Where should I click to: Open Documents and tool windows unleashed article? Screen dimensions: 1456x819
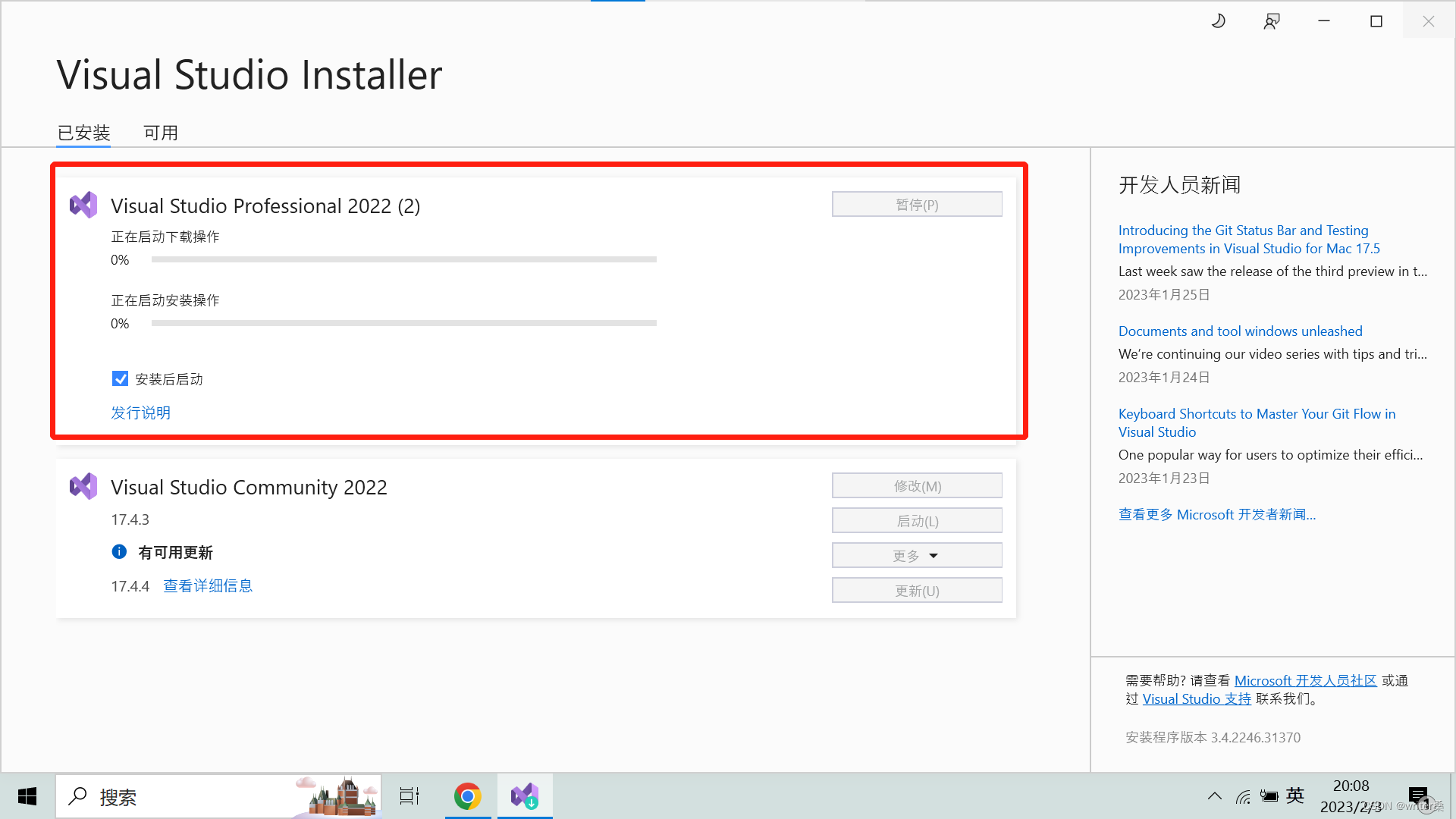tap(1240, 331)
